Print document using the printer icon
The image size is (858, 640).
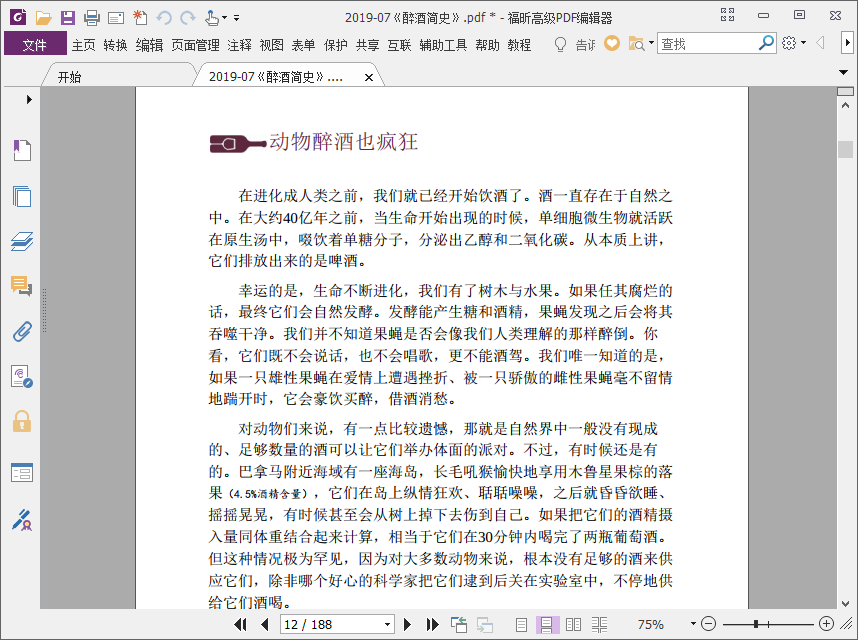(91, 18)
